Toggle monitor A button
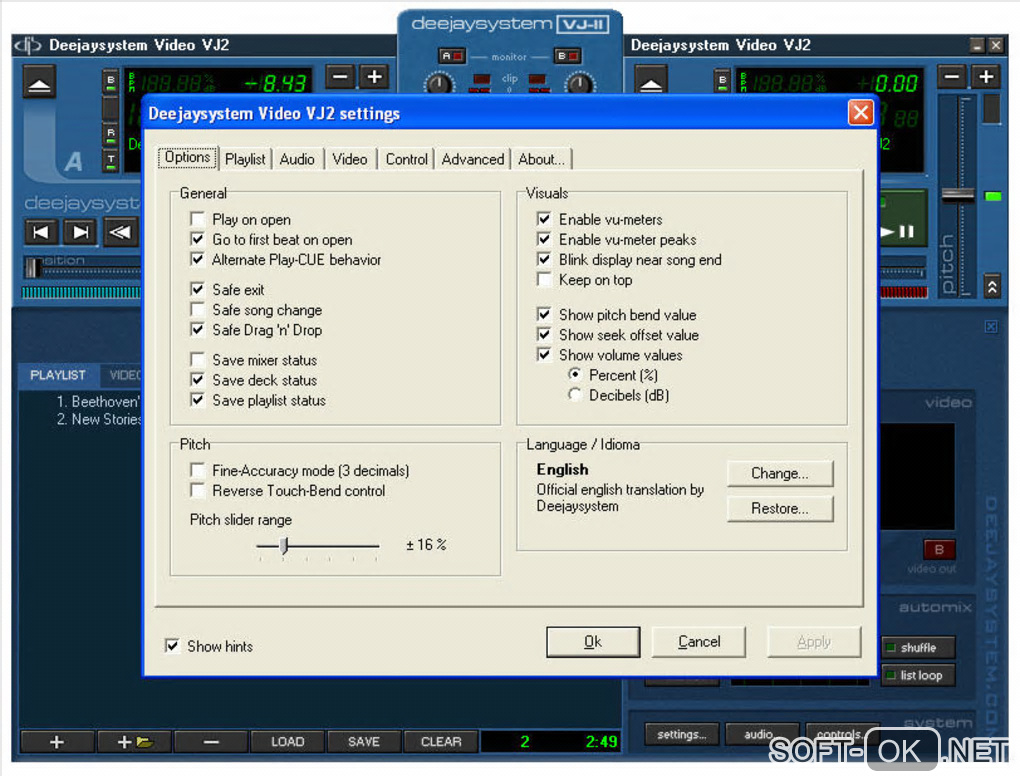Image resolution: width=1020 pixels, height=776 pixels. pos(451,57)
